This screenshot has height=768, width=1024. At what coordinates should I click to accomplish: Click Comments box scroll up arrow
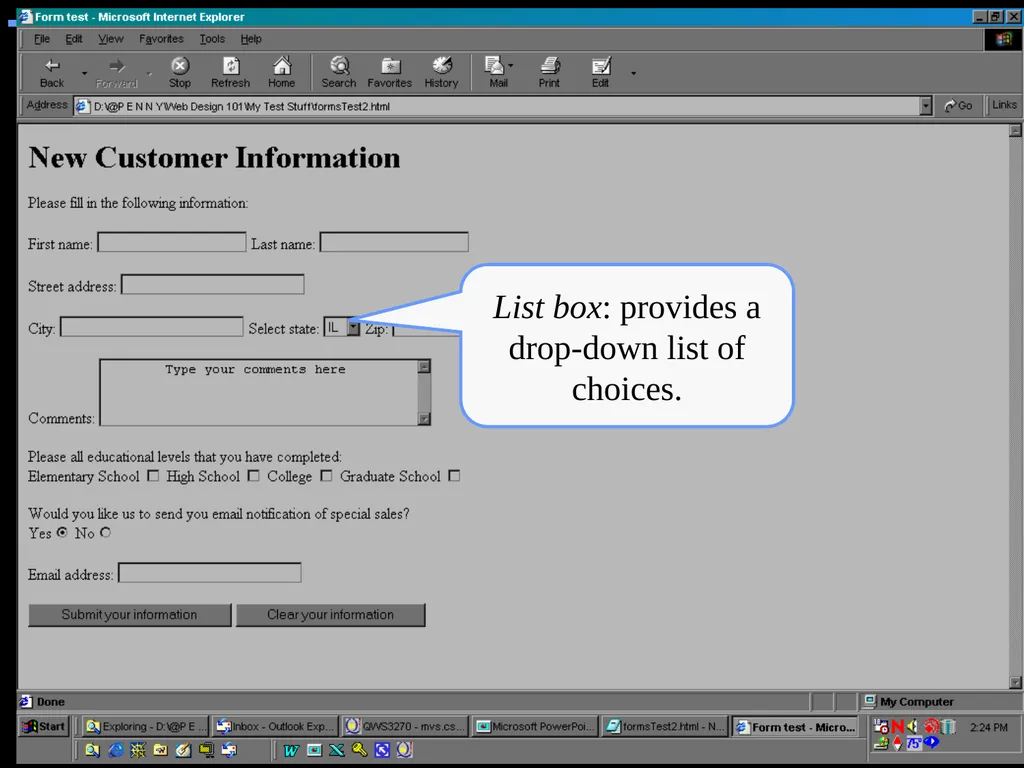(424, 366)
